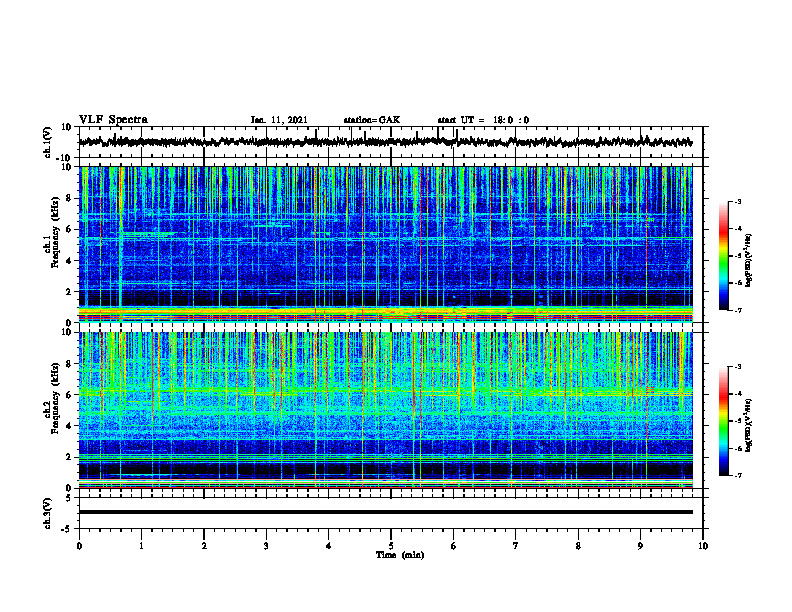This screenshot has height=612, width=792.
Task: Click time axis tick label "7"
Action: pos(516,546)
